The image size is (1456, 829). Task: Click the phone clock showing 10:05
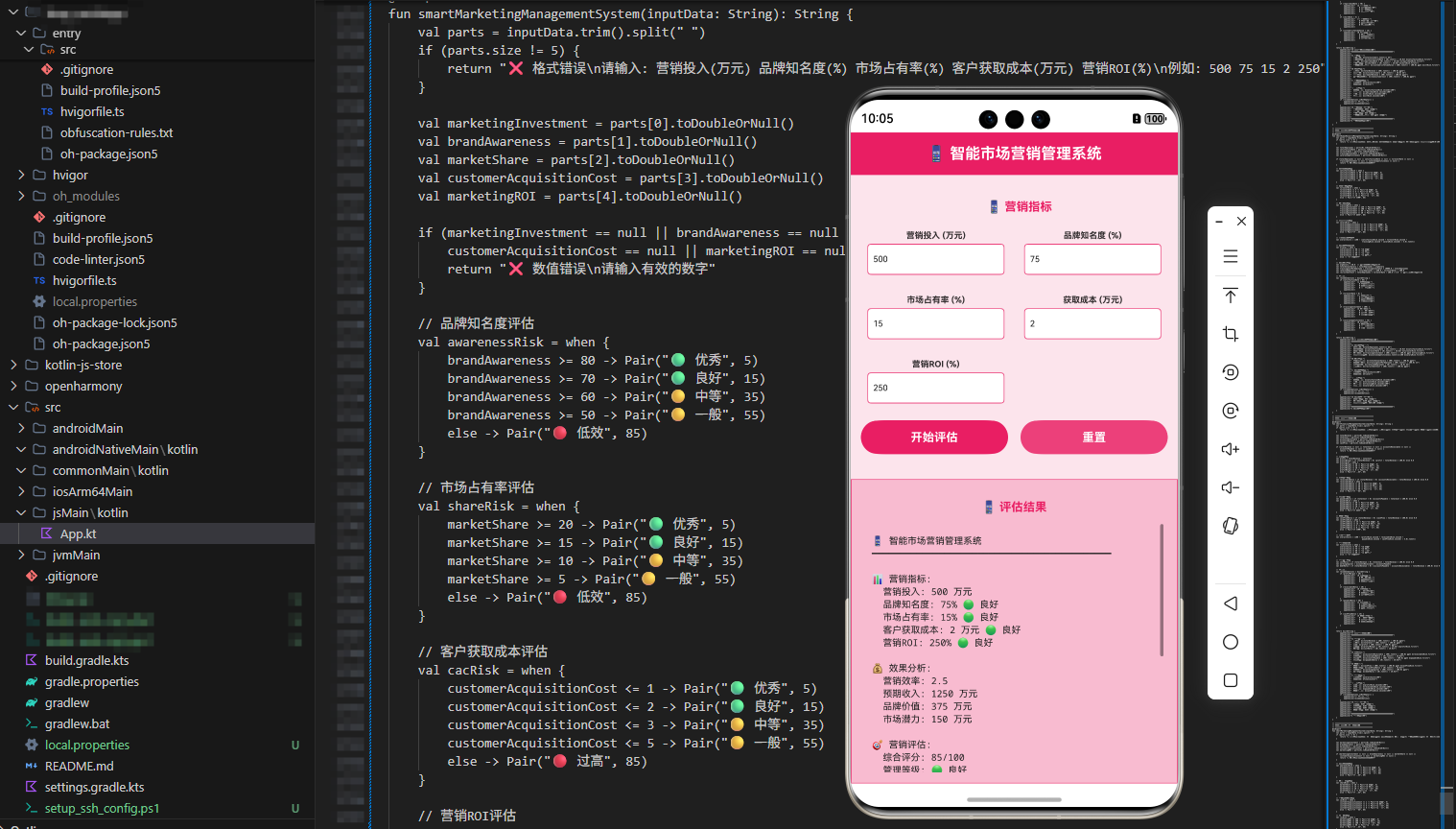point(877,119)
